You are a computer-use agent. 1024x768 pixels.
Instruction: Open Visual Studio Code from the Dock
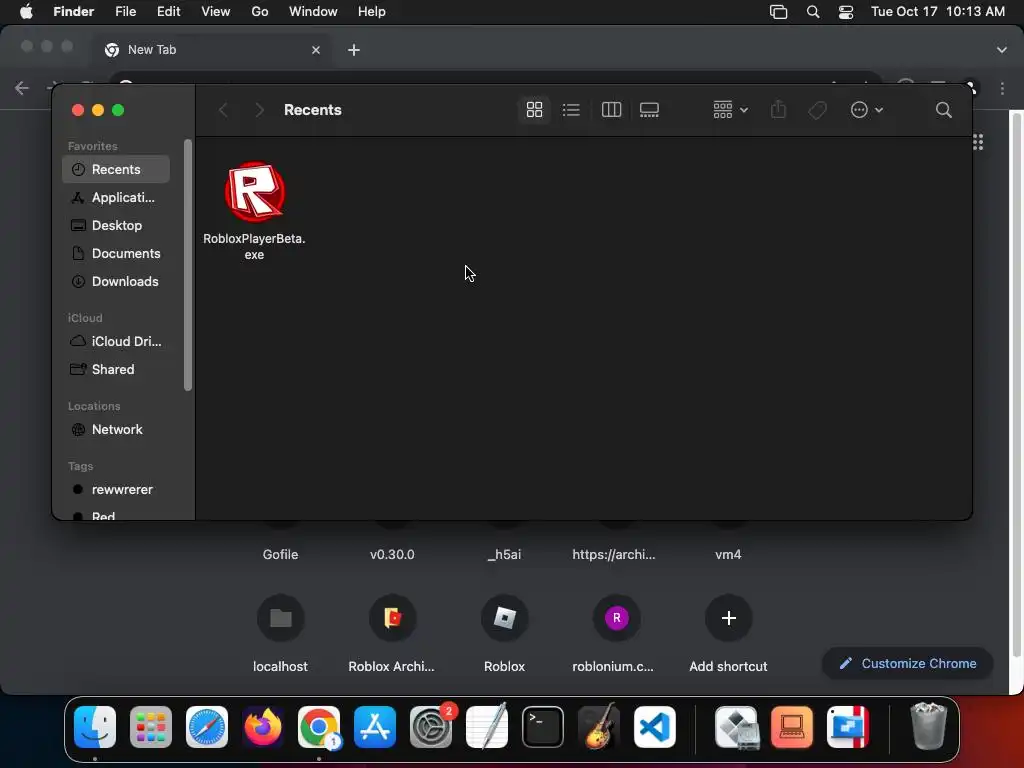click(655, 727)
